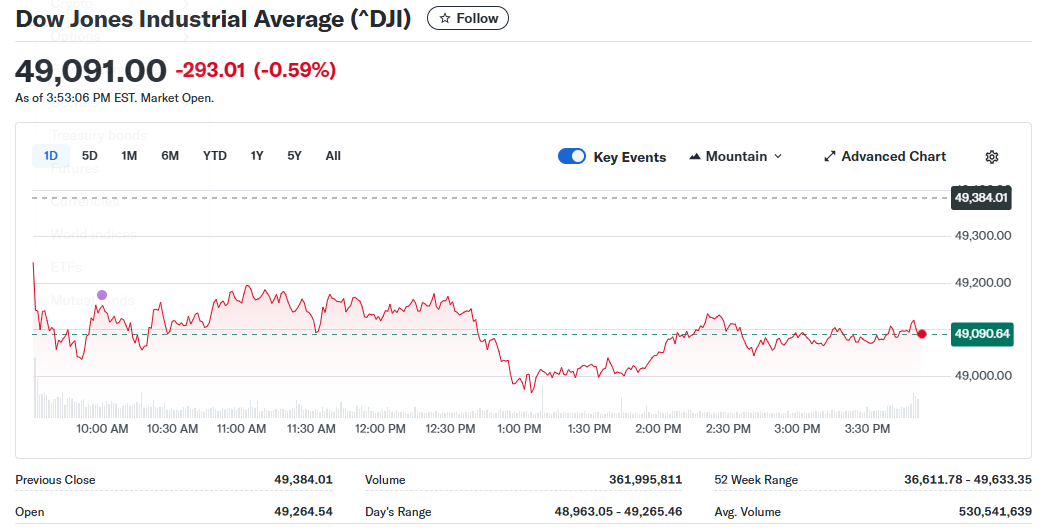Click the current price 49,091.00
The width and height of the screenshot is (1046, 530).
(x=91, y=71)
